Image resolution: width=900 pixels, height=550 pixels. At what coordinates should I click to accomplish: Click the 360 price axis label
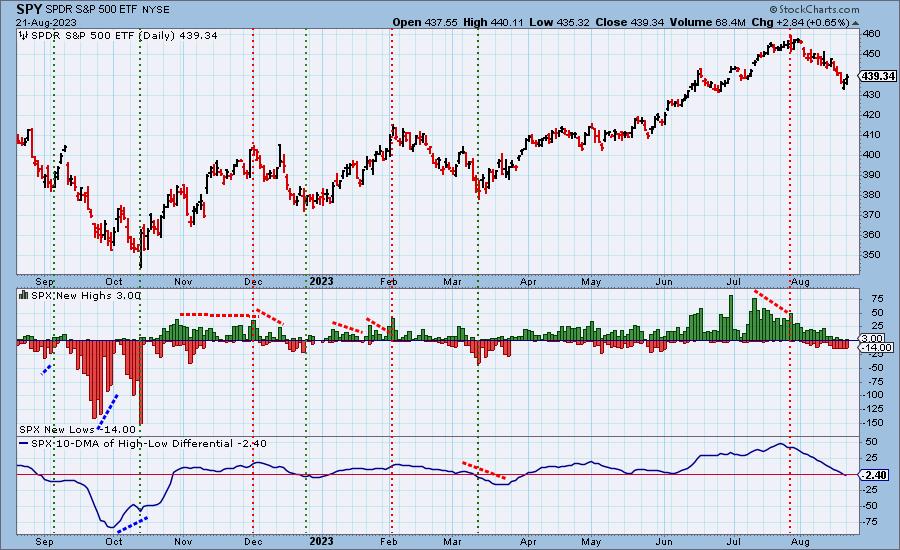[x=871, y=234]
